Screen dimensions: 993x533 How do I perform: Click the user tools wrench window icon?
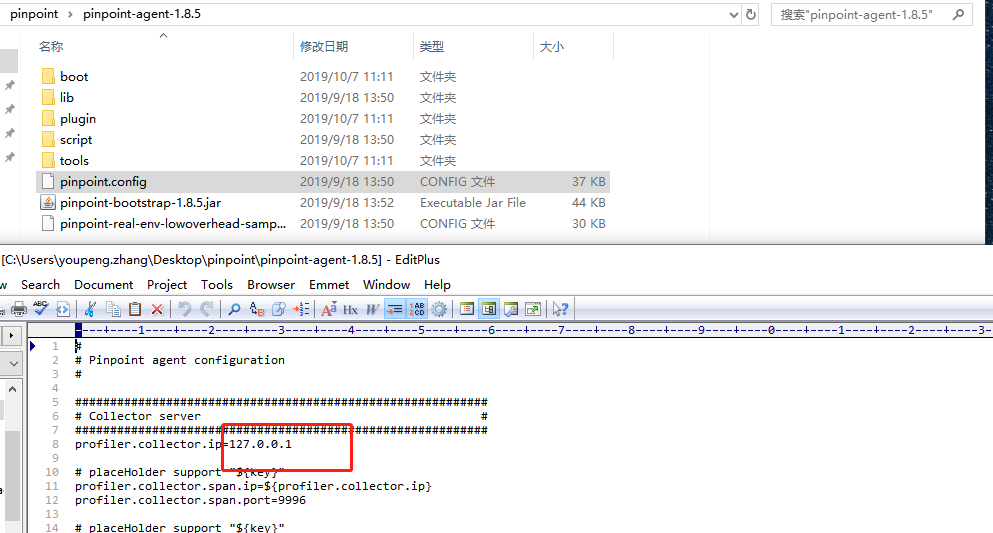511,309
